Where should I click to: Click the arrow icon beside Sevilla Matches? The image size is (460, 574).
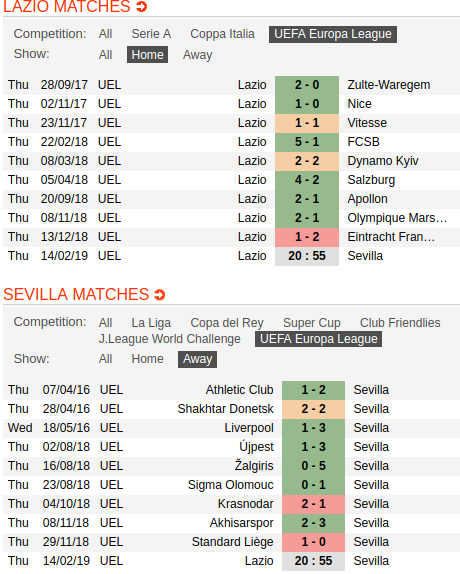[x=160, y=295]
